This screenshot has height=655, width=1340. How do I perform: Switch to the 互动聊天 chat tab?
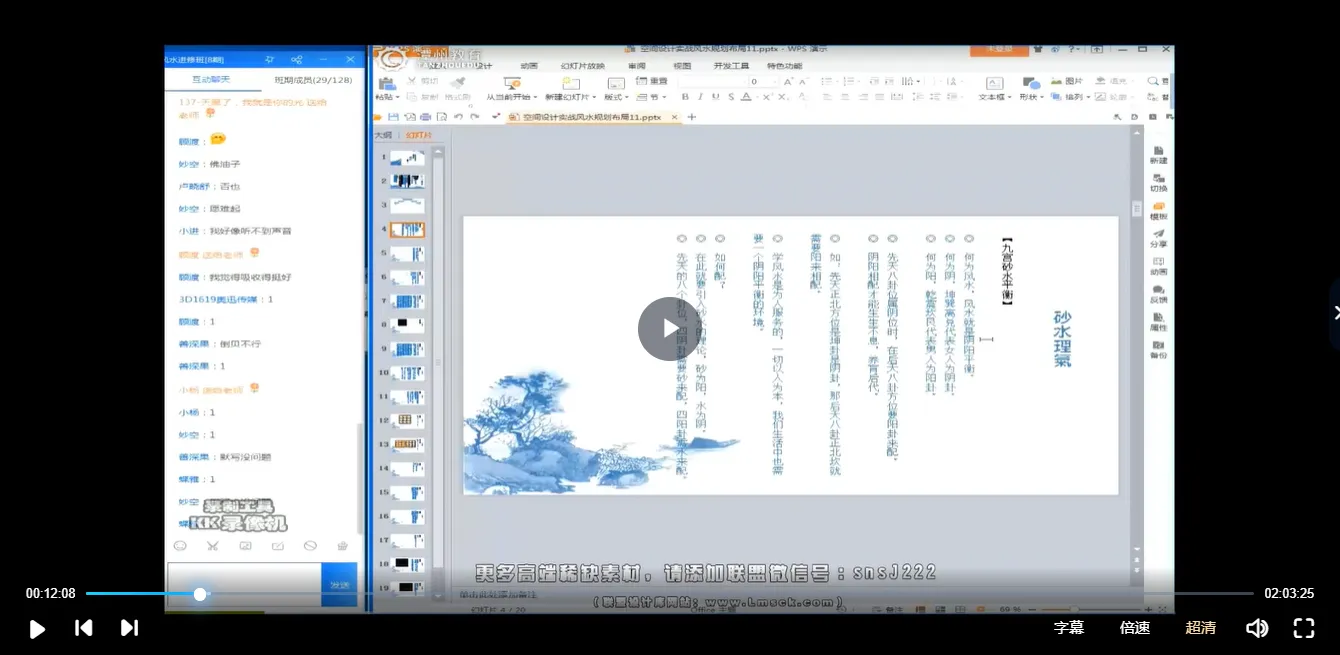click(211, 80)
